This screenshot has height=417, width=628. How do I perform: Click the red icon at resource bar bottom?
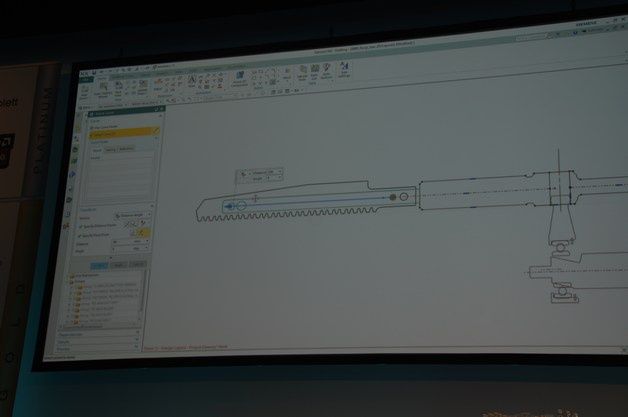[x=66, y=227]
